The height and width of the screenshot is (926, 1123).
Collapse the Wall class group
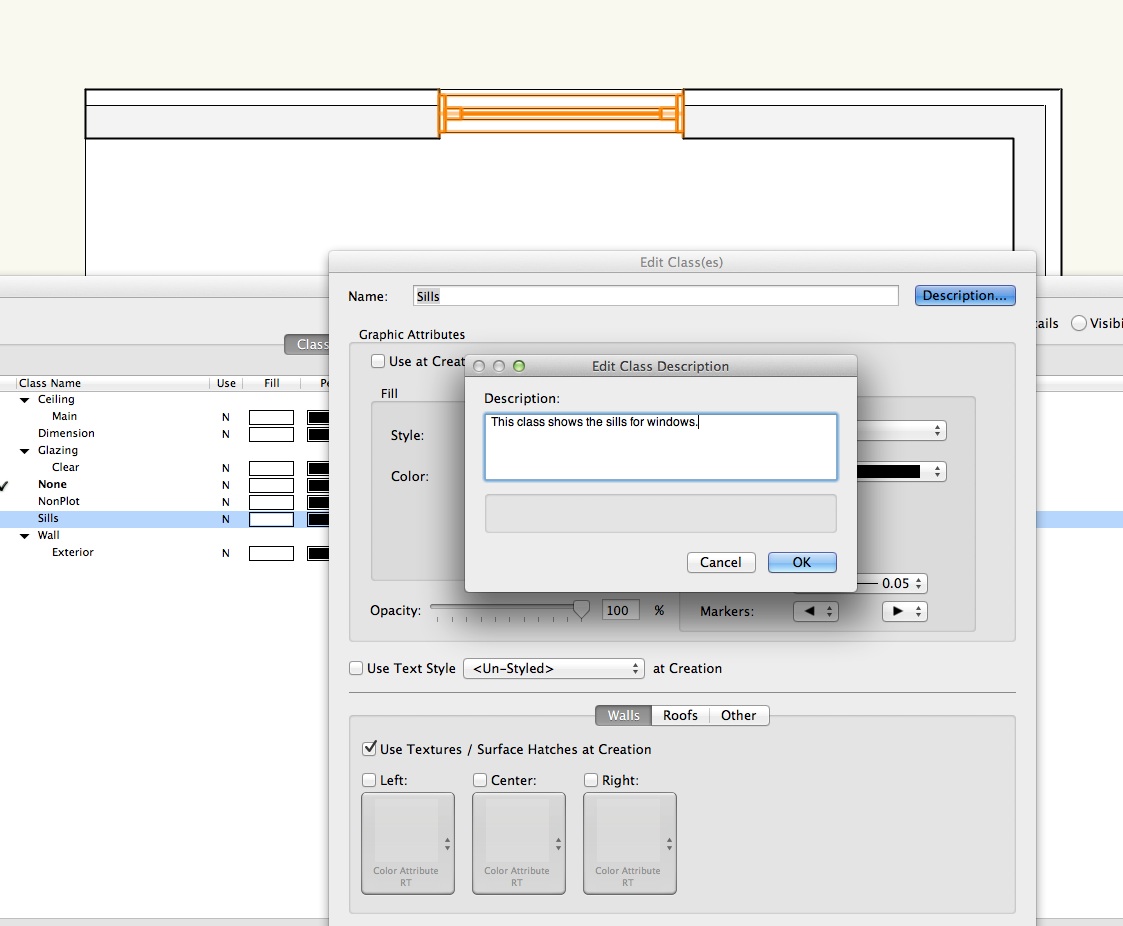(24, 535)
